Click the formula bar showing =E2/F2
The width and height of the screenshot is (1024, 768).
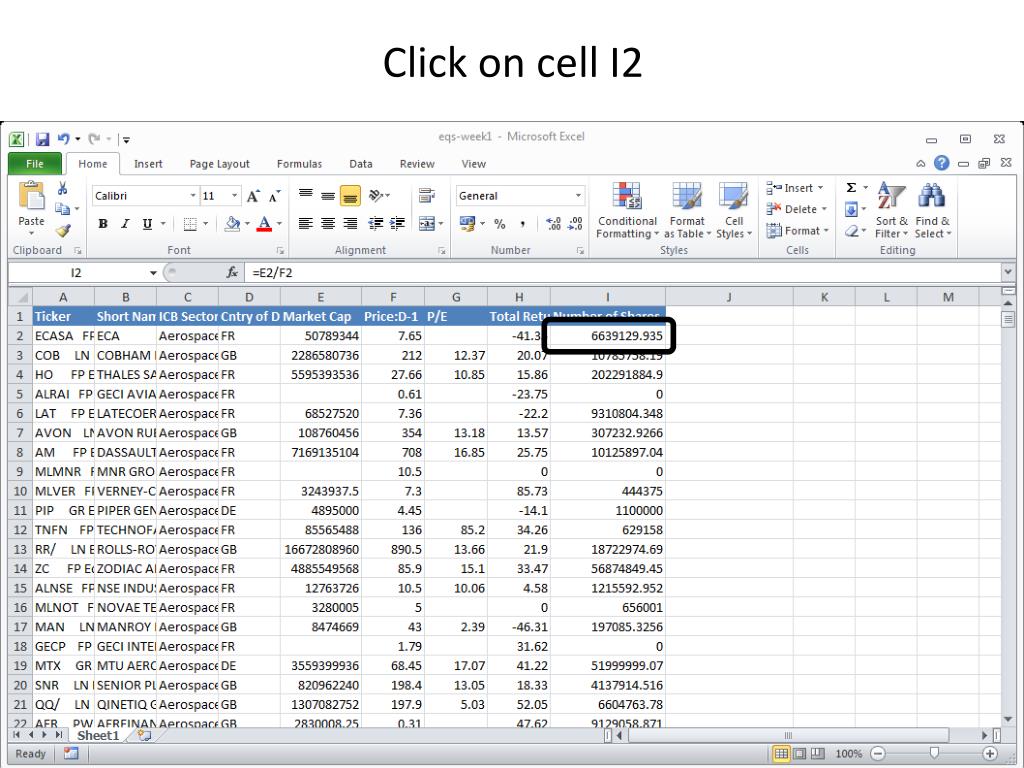click(622, 272)
